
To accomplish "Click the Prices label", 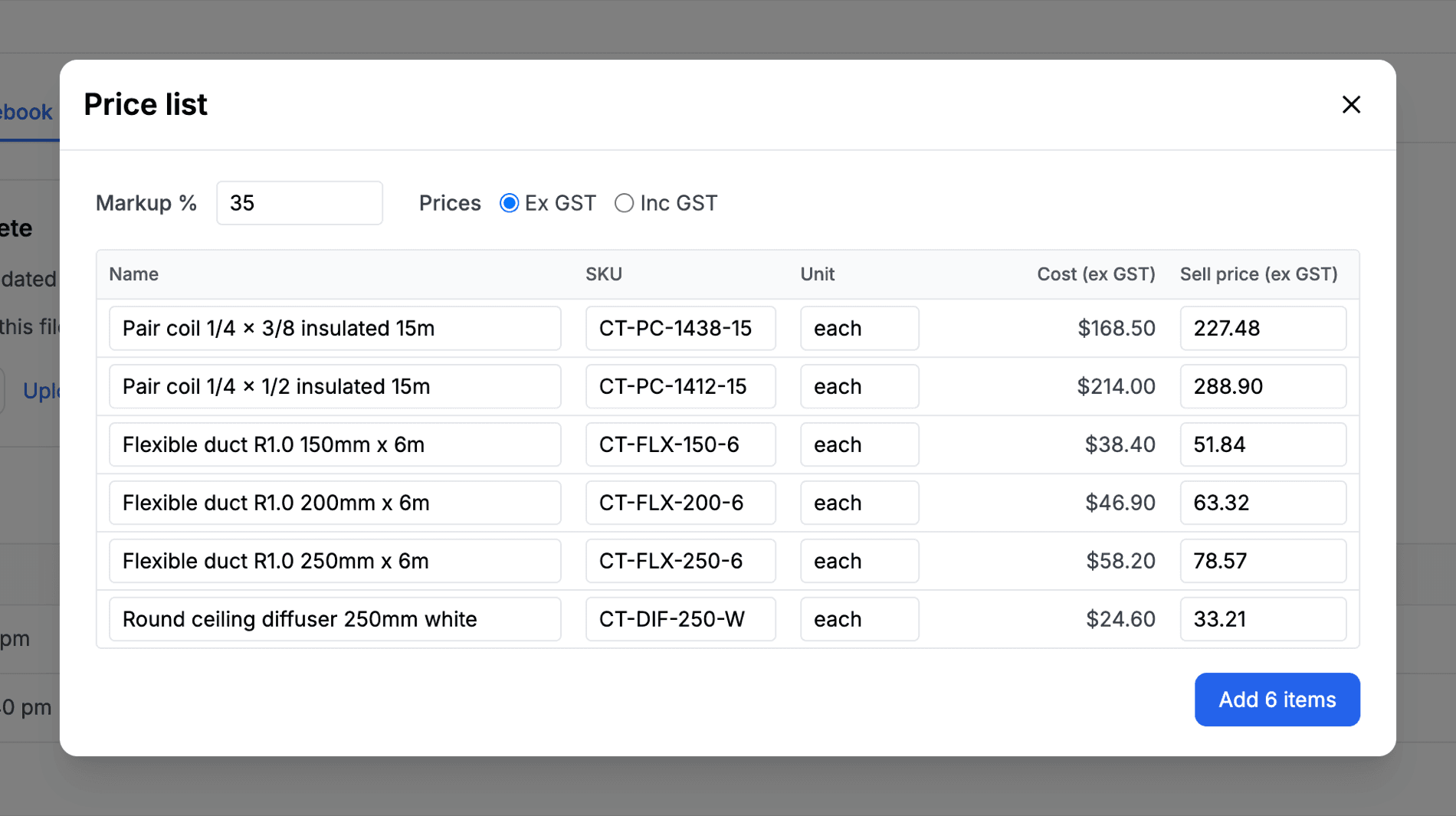I will 450,203.
